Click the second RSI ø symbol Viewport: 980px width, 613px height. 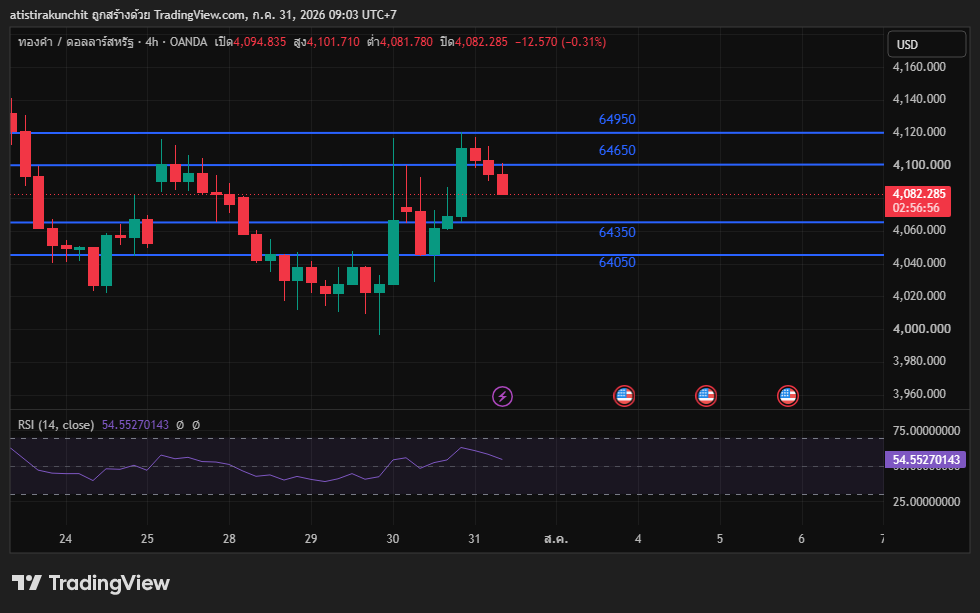tap(196, 425)
